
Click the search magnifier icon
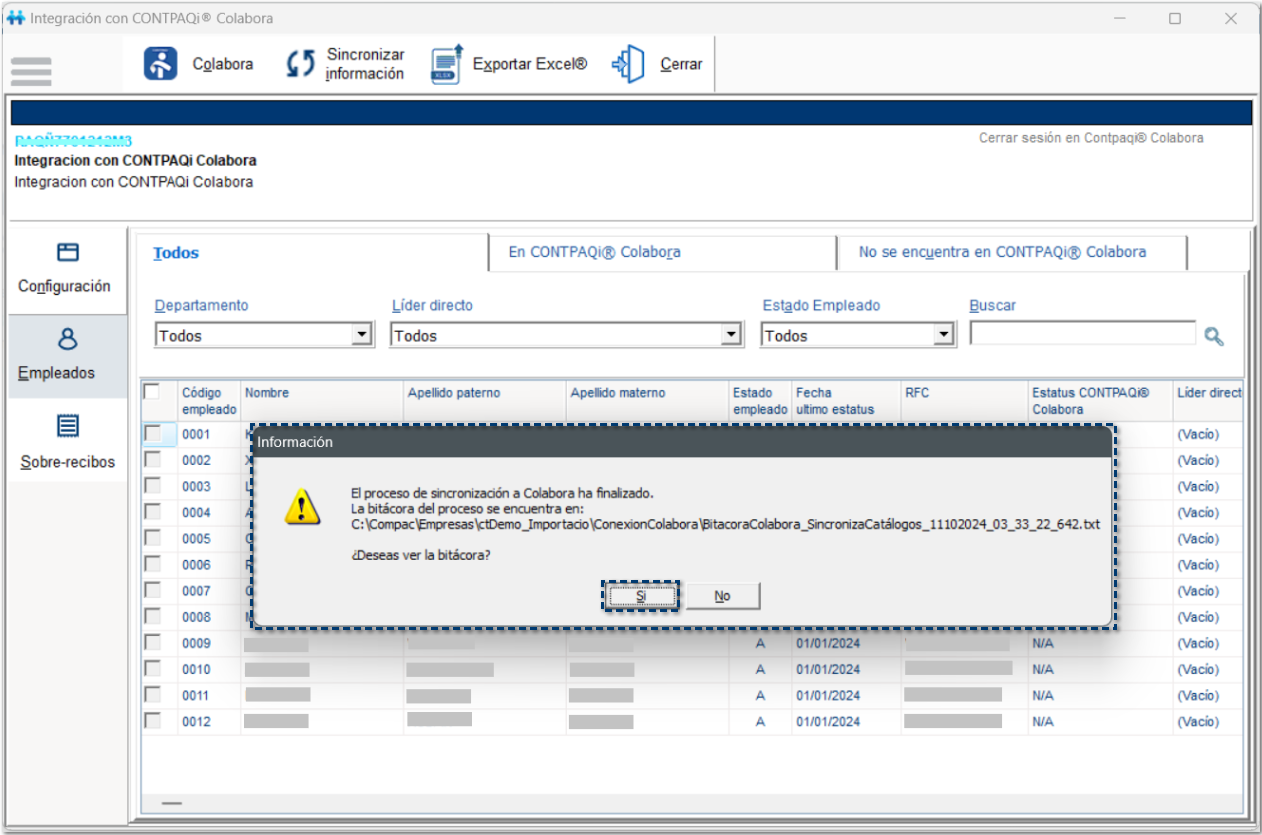click(1214, 337)
